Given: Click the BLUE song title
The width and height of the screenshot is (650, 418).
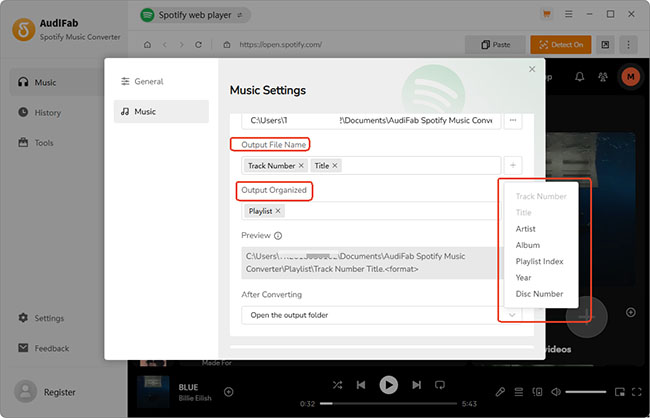Looking at the screenshot, I should (188, 387).
